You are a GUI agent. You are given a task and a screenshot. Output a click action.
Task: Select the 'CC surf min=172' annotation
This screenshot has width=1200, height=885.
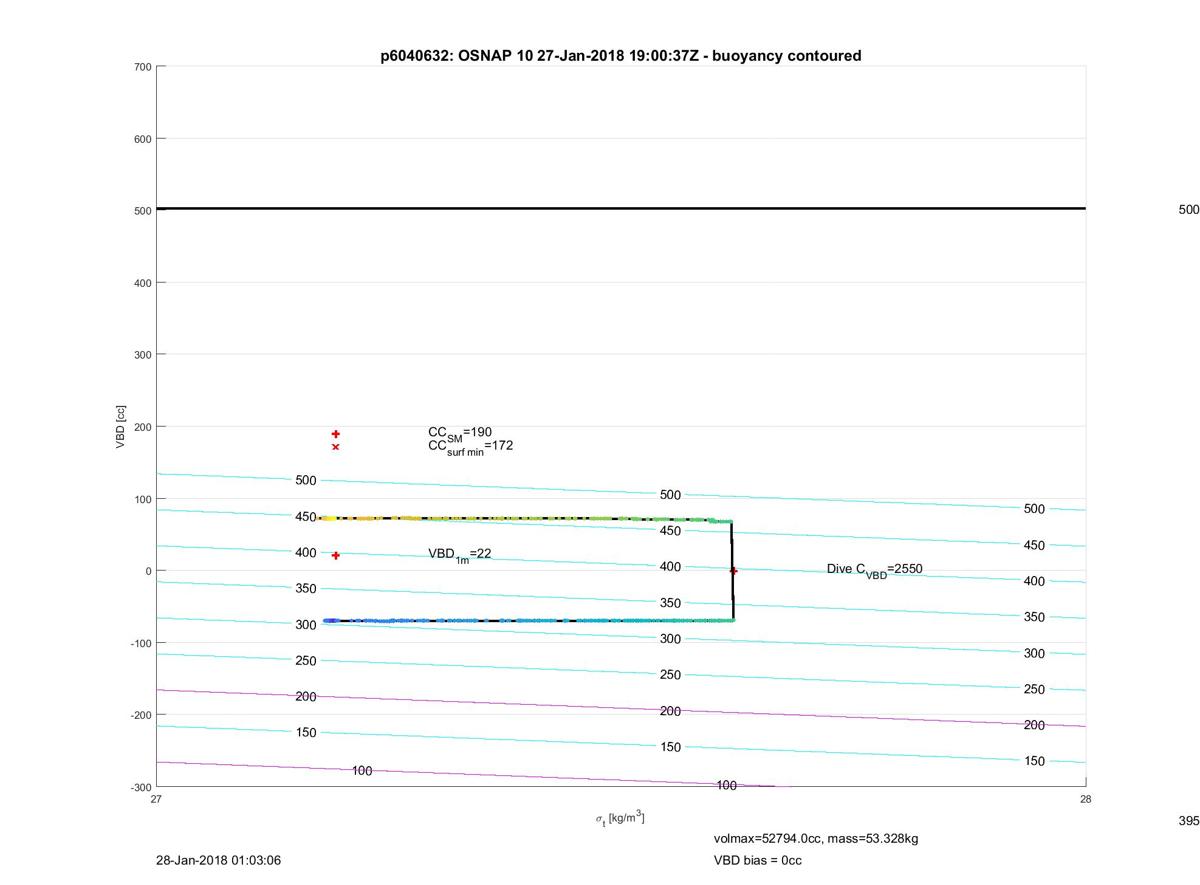[471, 446]
